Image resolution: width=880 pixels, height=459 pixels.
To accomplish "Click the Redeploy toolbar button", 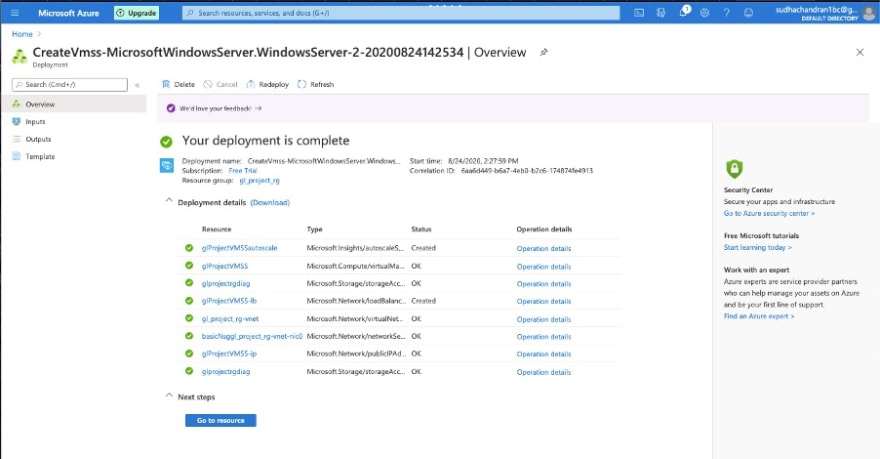I will pyautogui.click(x=268, y=84).
